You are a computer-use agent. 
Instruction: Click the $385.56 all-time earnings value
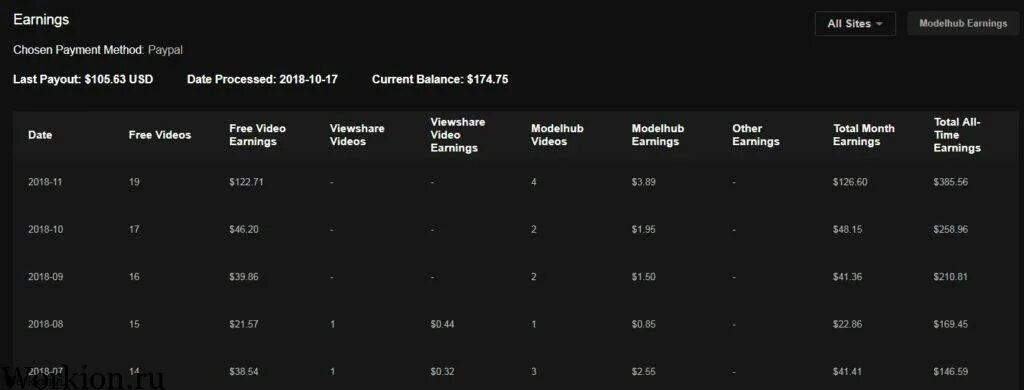[x=950, y=182]
